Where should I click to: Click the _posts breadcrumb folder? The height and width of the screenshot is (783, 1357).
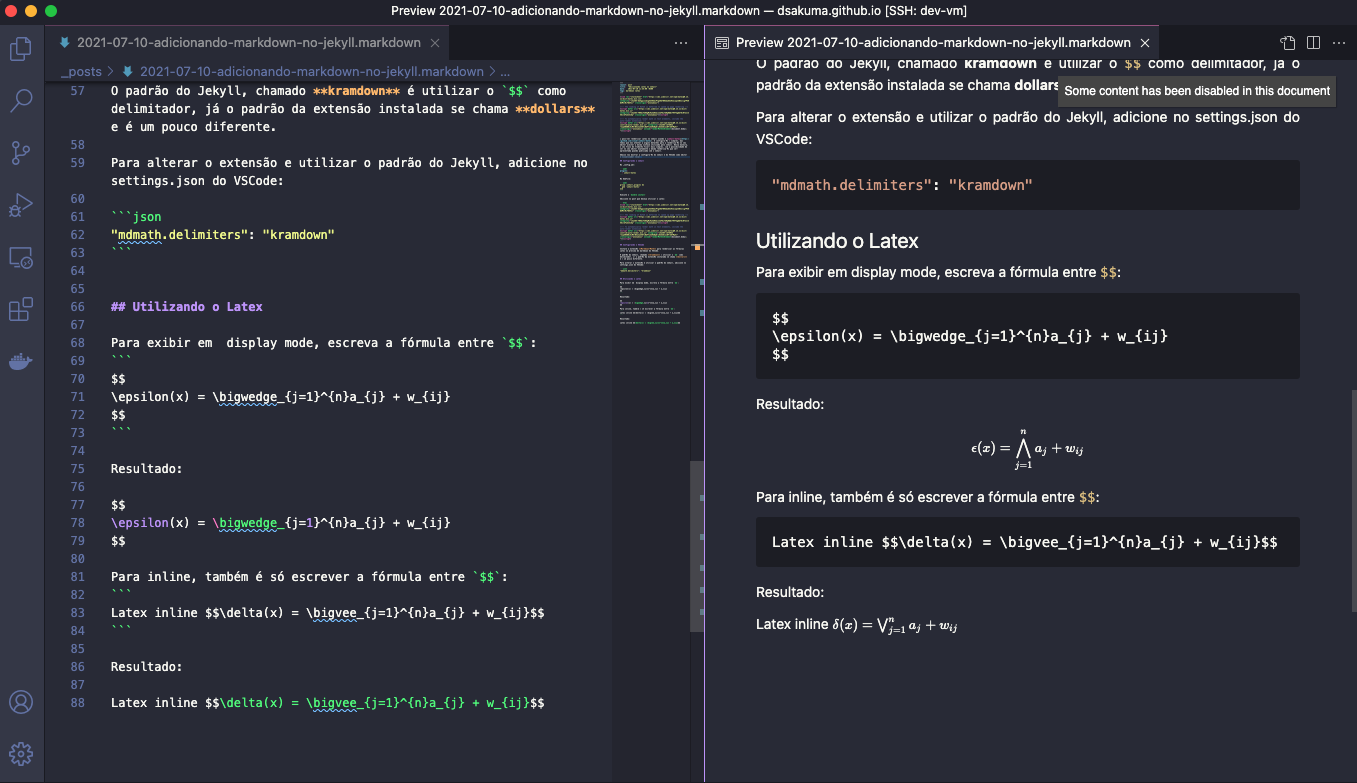click(x=81, y=71)
